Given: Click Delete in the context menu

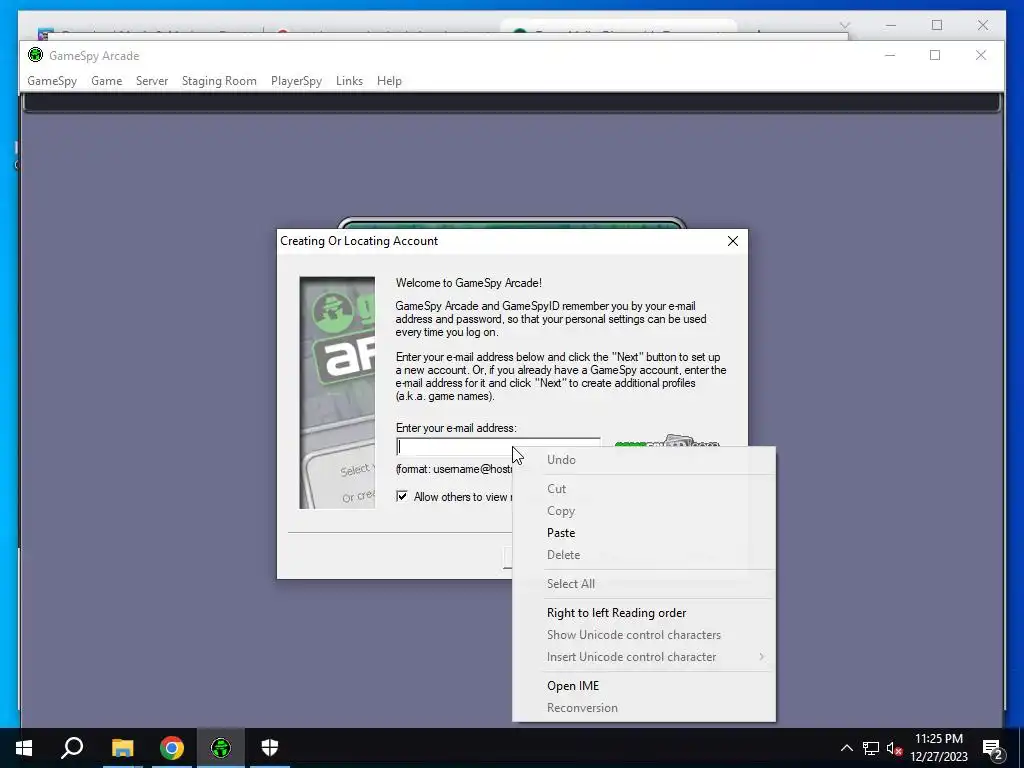Looking at the screenshot, I should [x=644, y=554].
